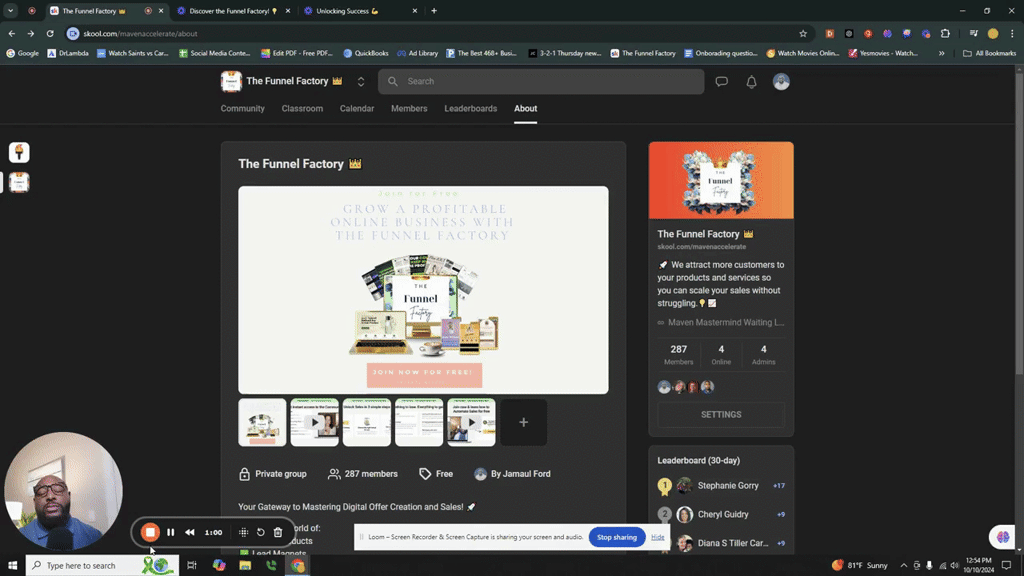Click the 287 Members stat in sidebar card
This screenshot has width=1024, height=576.
[679, 355]
